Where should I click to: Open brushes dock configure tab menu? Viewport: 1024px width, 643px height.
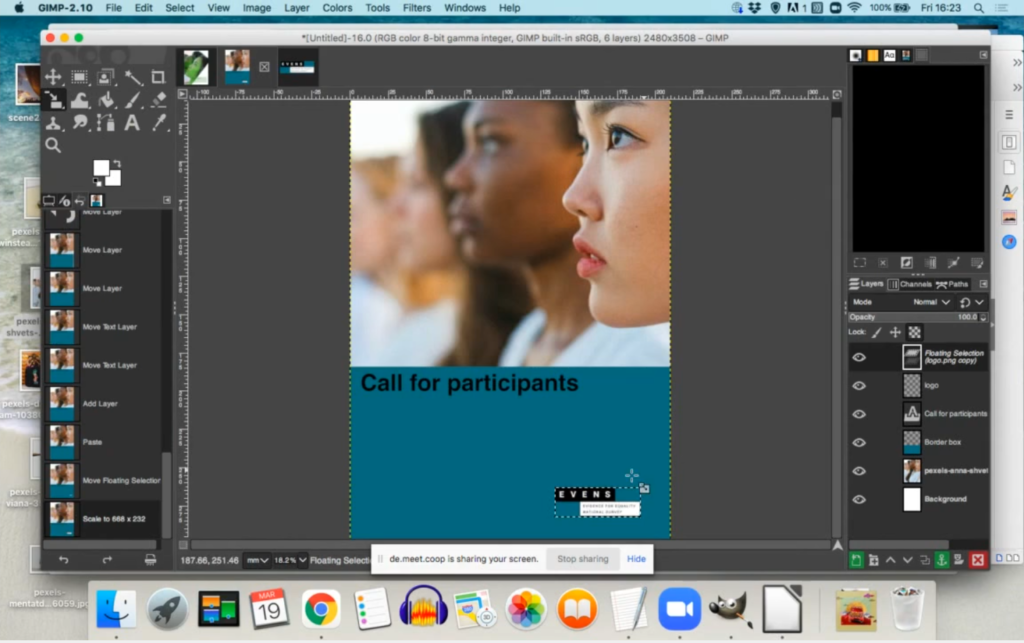point(984,55)
